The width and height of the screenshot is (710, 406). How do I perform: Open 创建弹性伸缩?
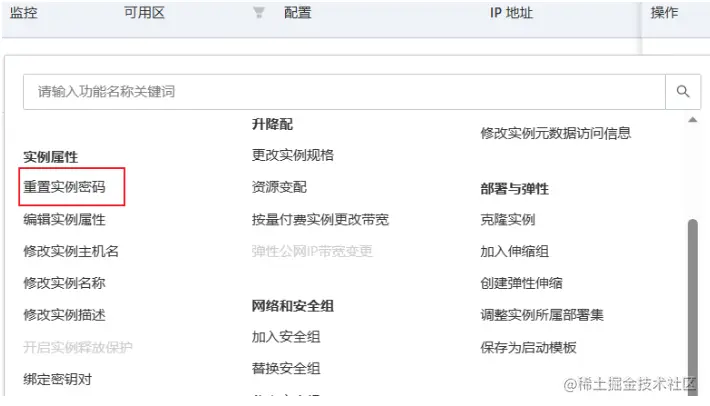point(521,283)
